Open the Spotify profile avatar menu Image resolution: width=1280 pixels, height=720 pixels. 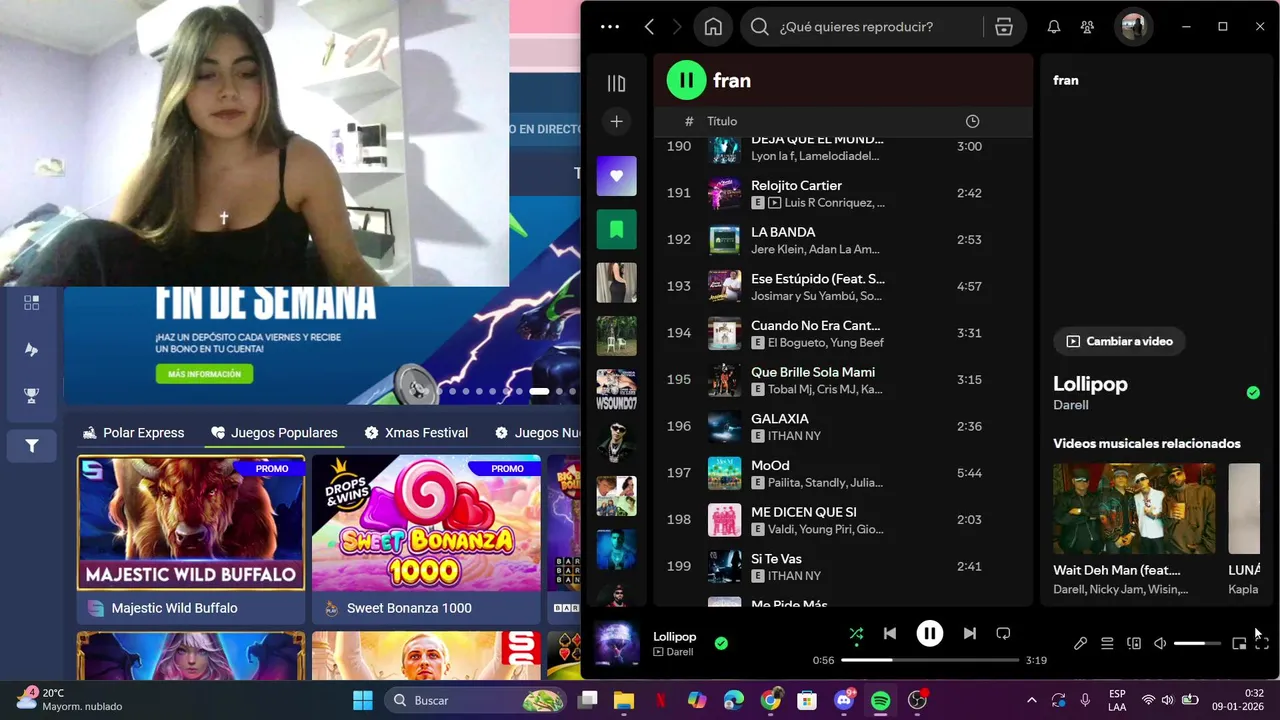[1133, 27]
